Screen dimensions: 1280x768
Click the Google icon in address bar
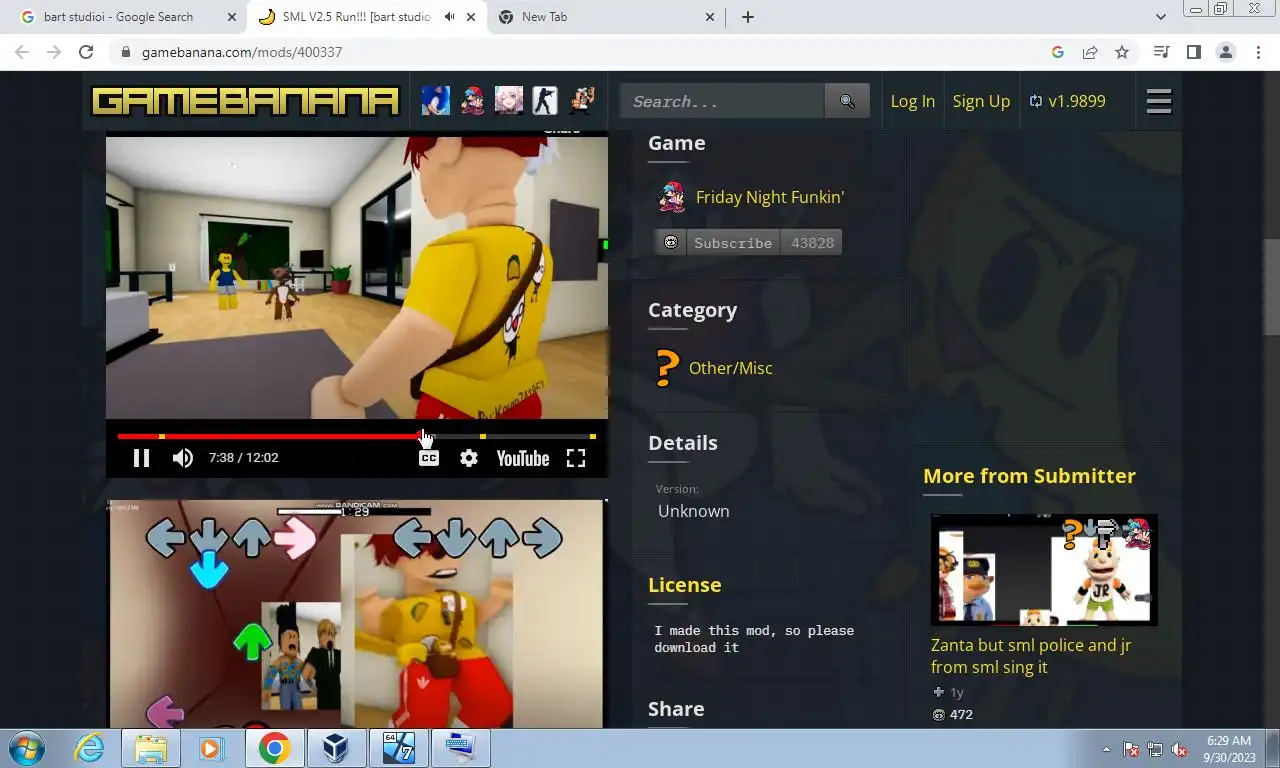1058,52
